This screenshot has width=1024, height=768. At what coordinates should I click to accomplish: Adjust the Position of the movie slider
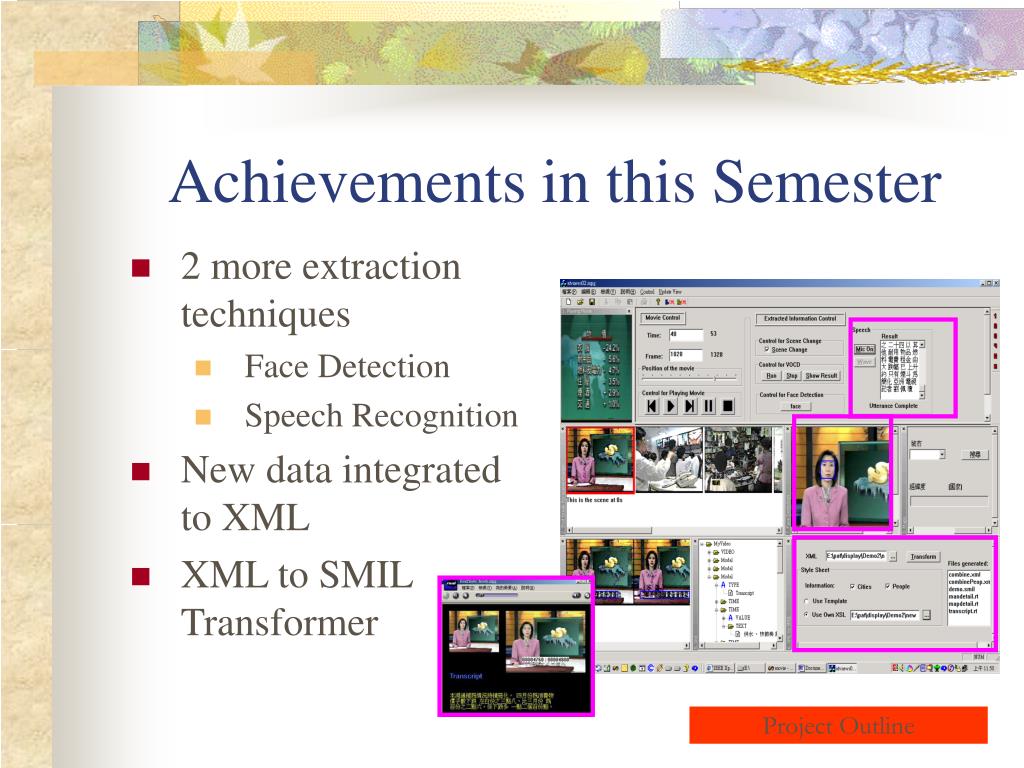point(689,378)
